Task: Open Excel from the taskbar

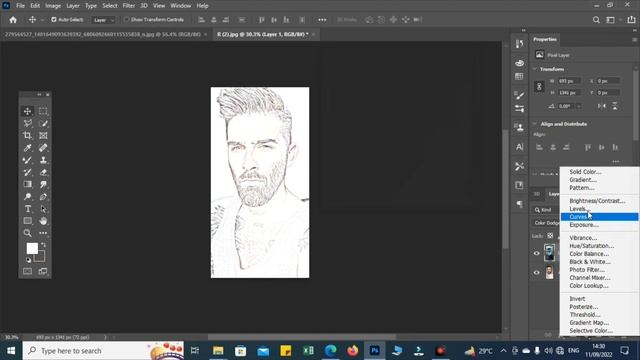Action: 308,351
